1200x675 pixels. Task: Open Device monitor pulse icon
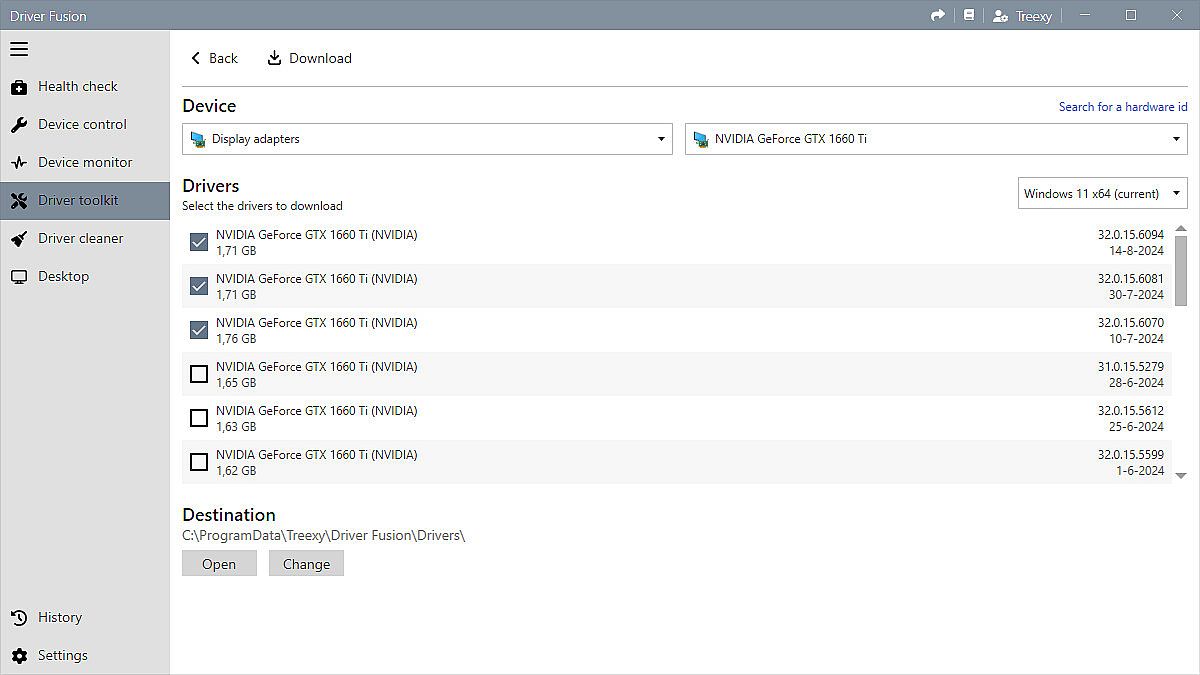(x=19, y=163)
